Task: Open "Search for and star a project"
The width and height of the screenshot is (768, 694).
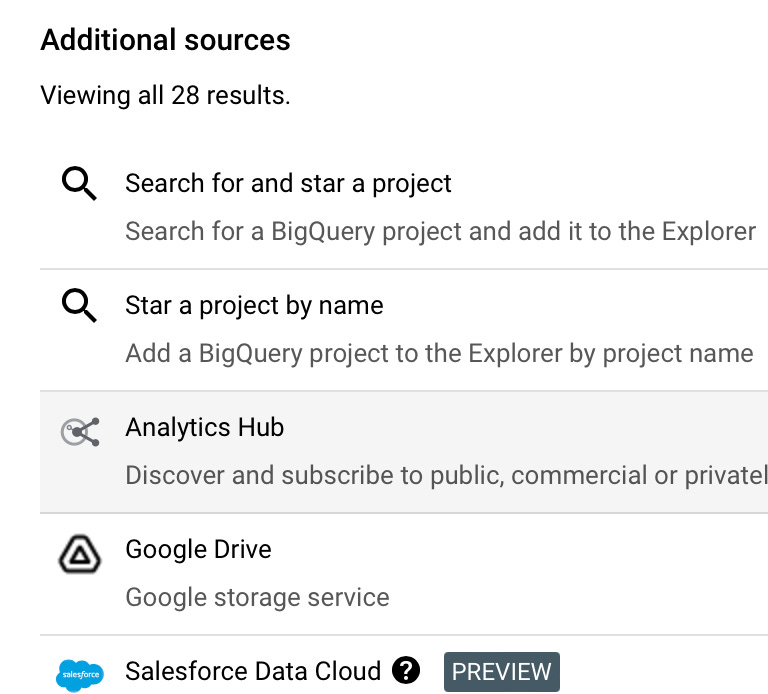Action: (288, 184)
